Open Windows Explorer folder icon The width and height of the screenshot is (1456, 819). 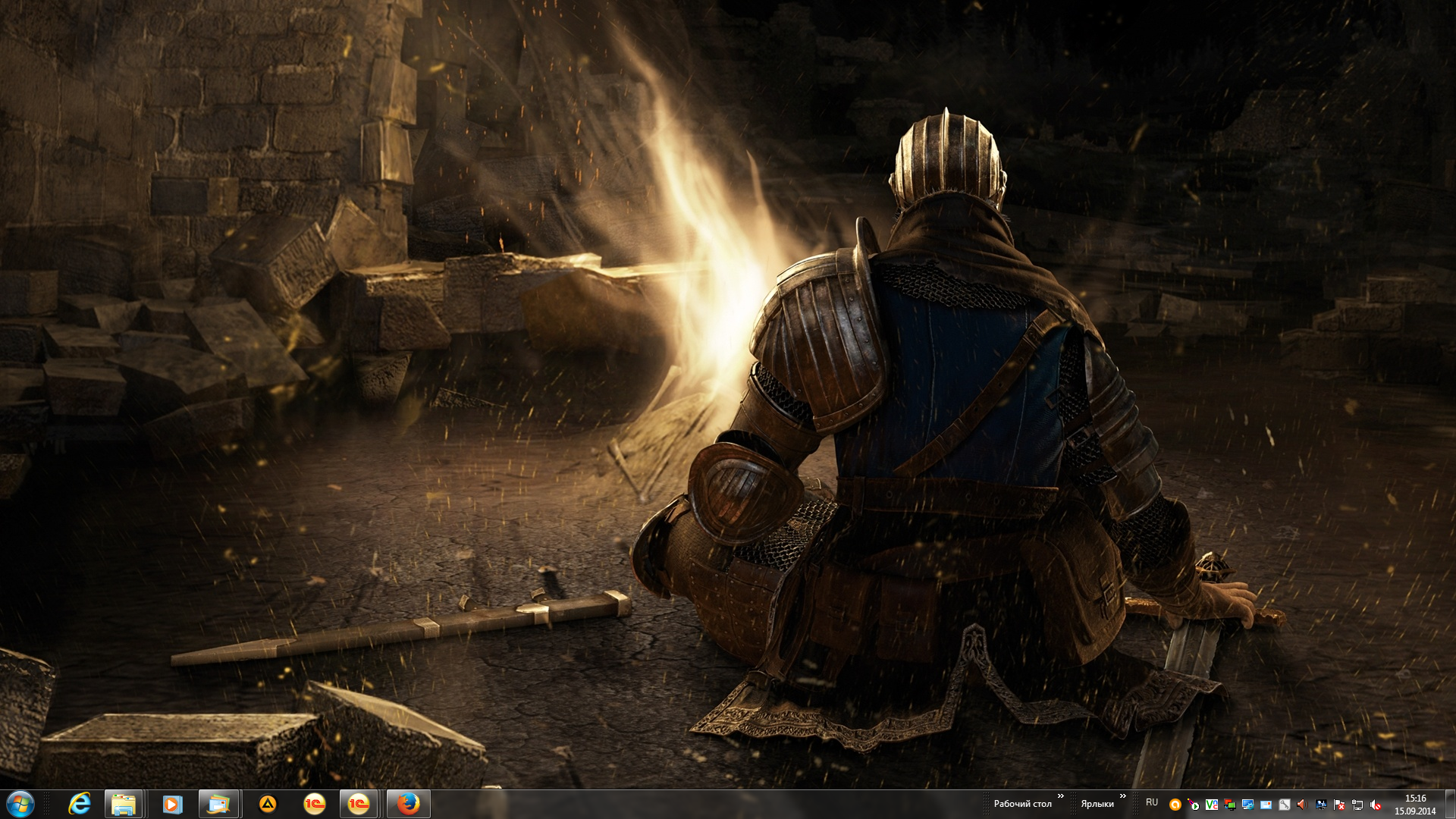(x=124, y=804)
